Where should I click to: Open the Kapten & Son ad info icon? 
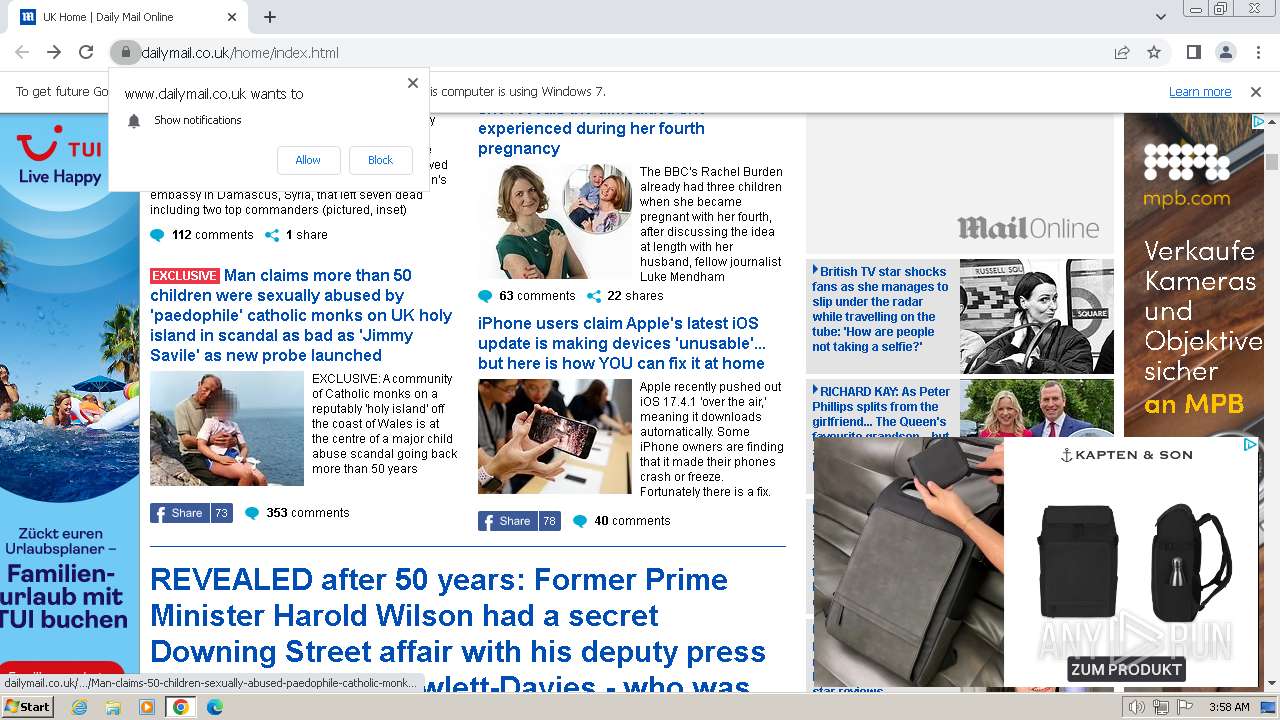pyautogui.click(x=1250, y=445)
